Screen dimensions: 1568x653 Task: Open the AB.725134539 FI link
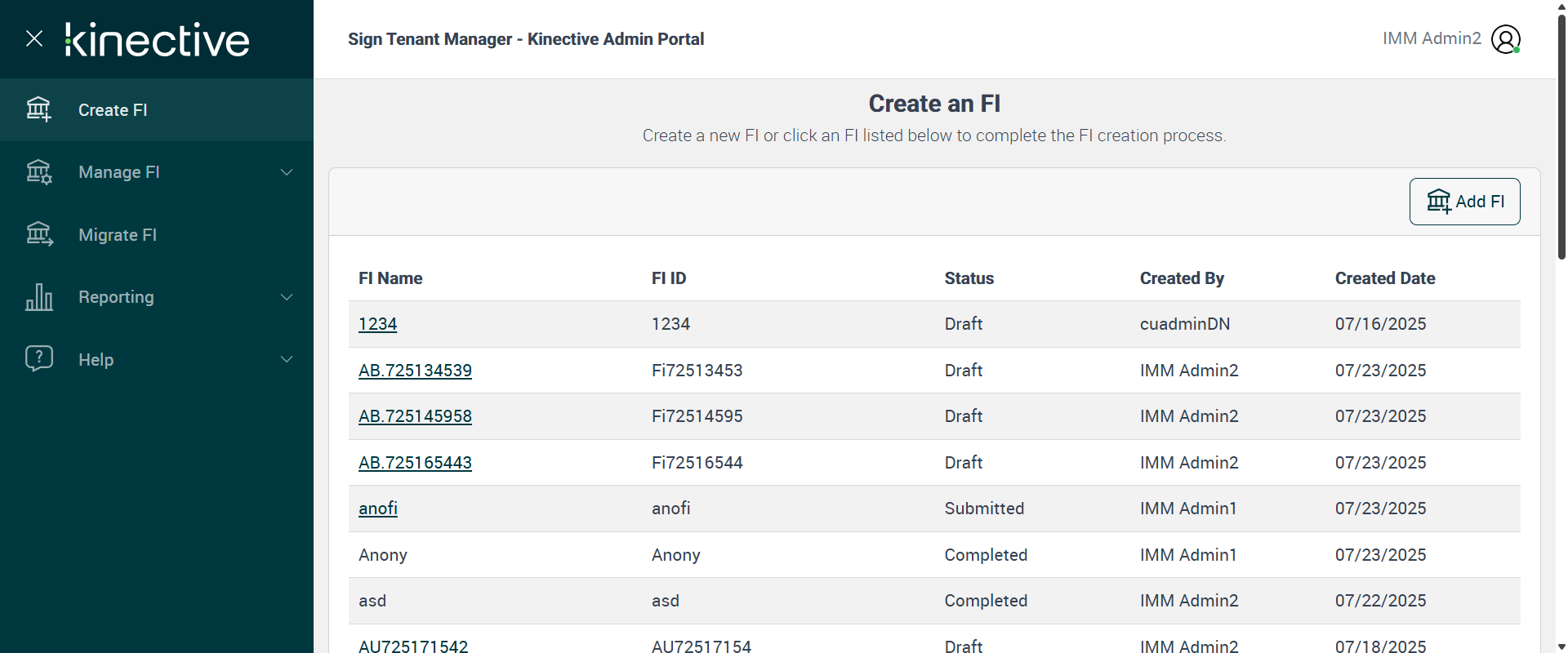415,371
